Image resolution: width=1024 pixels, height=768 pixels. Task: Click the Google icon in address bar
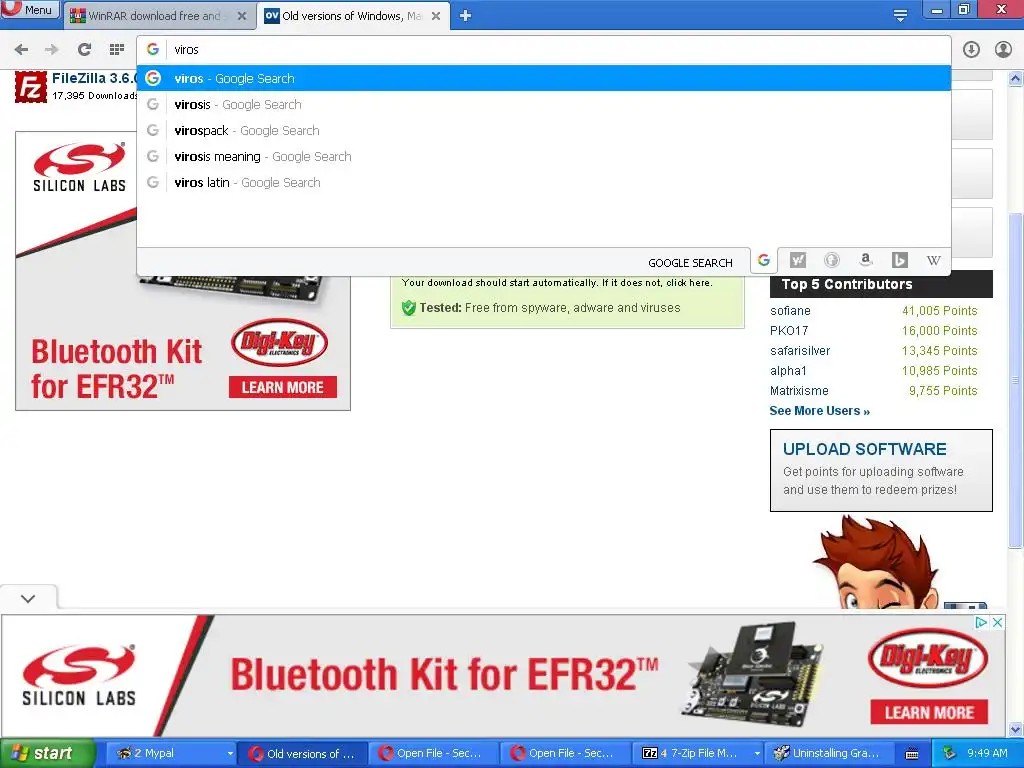coord(153,50)
